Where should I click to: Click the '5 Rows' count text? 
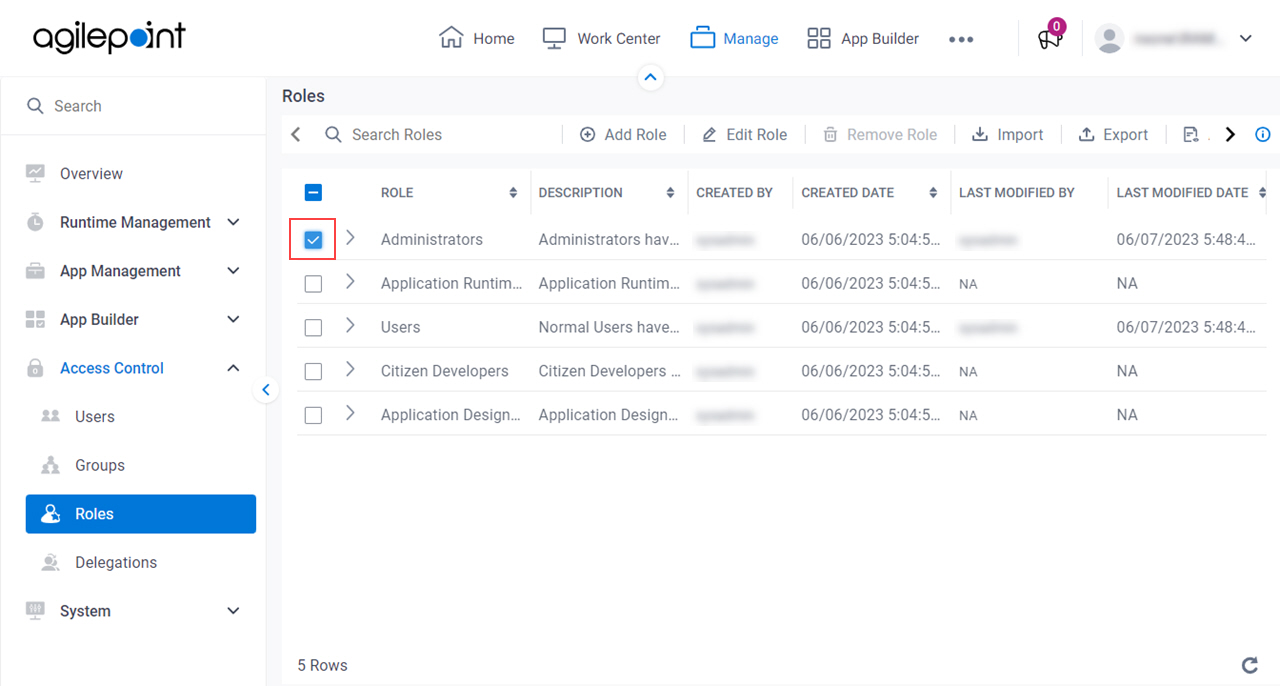[x=323, y=665]
